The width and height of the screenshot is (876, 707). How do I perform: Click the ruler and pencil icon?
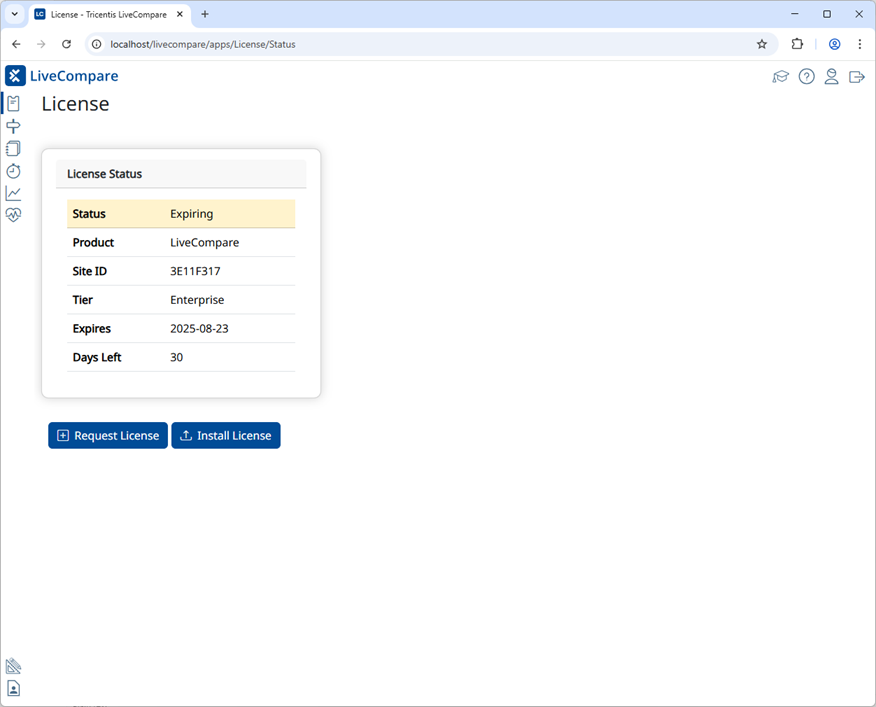[x=13, y=666]
